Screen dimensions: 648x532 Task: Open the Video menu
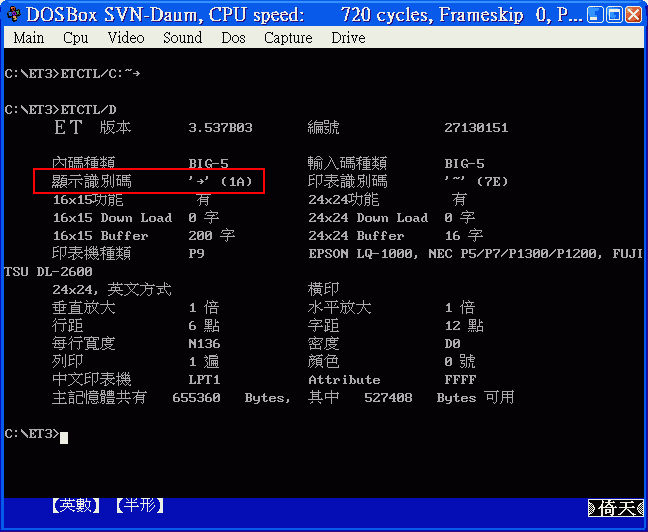point(126,38)
